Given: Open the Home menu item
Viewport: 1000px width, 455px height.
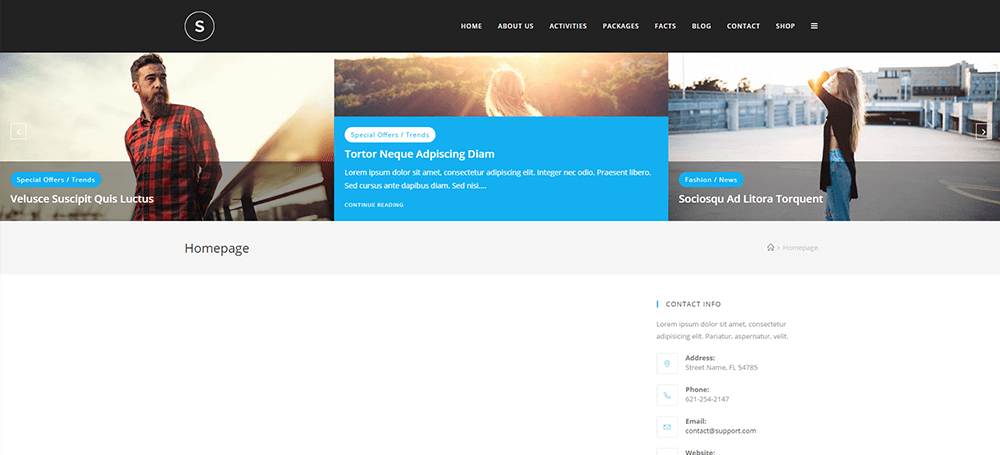Looking at the screenshot, I should [471, 26].
